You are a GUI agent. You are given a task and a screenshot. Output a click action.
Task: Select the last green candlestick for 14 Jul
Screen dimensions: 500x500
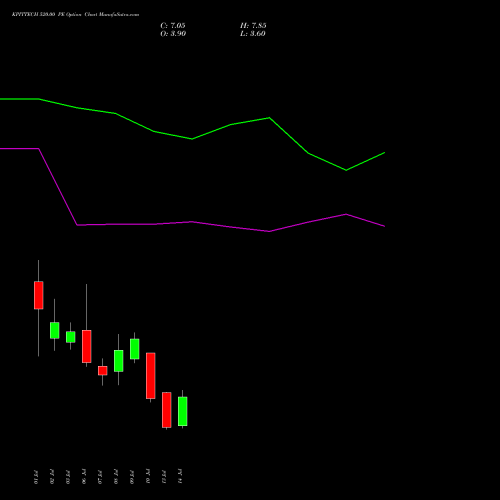pos(183,411)
